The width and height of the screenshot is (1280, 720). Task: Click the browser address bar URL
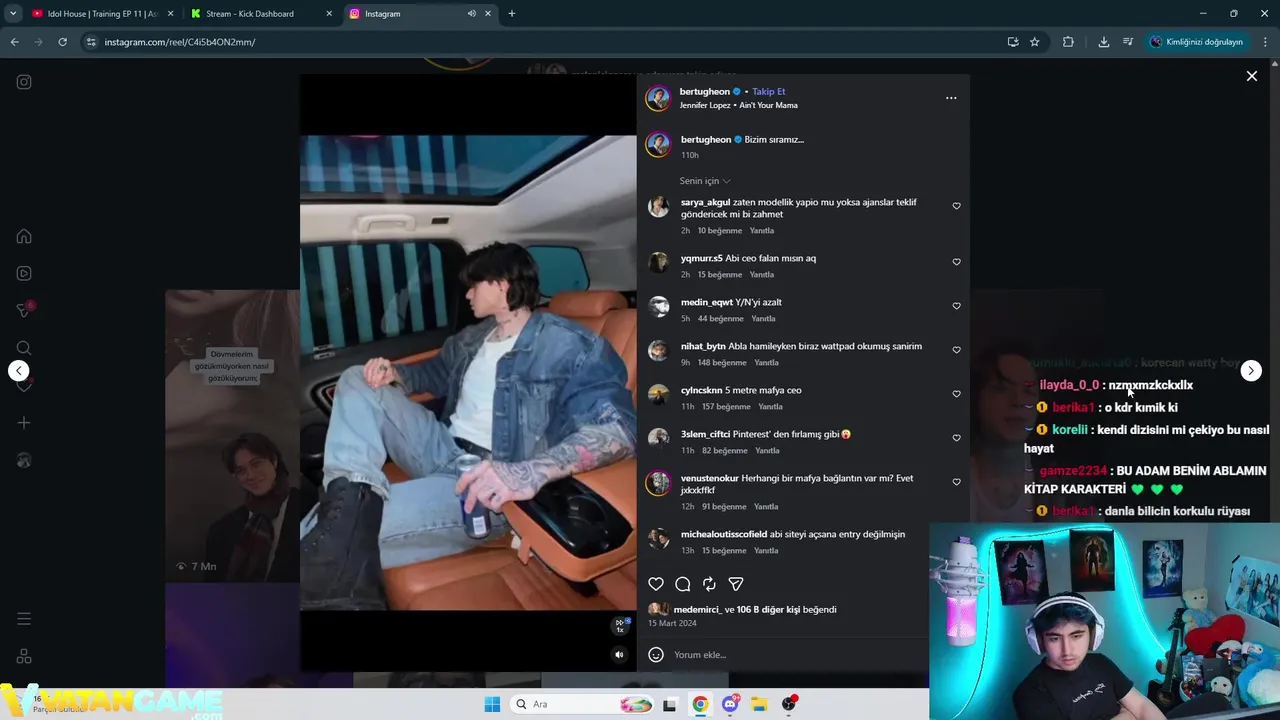pyautogui.click(x=180, y=42)
